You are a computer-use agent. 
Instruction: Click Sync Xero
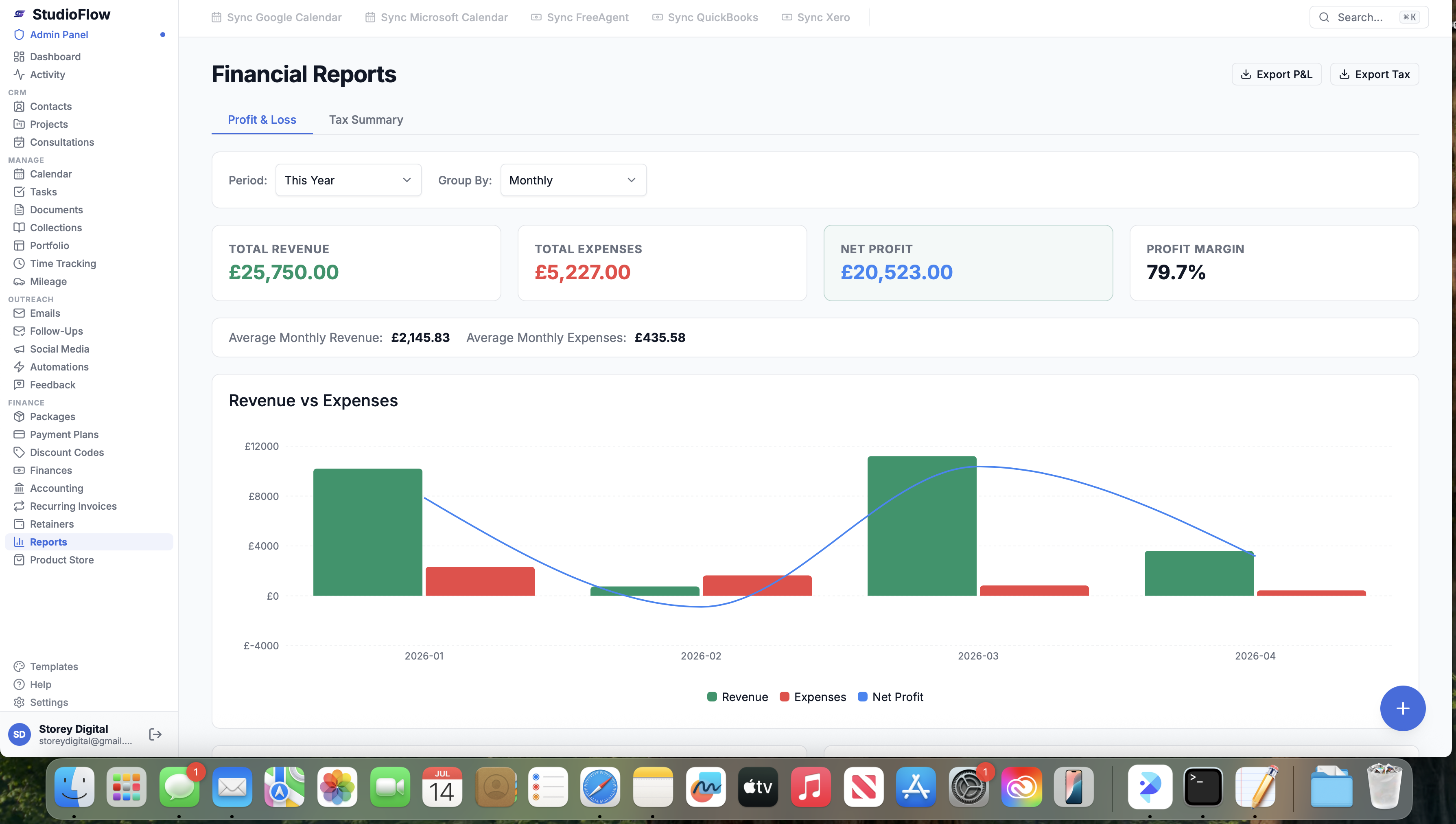point(815,18)
